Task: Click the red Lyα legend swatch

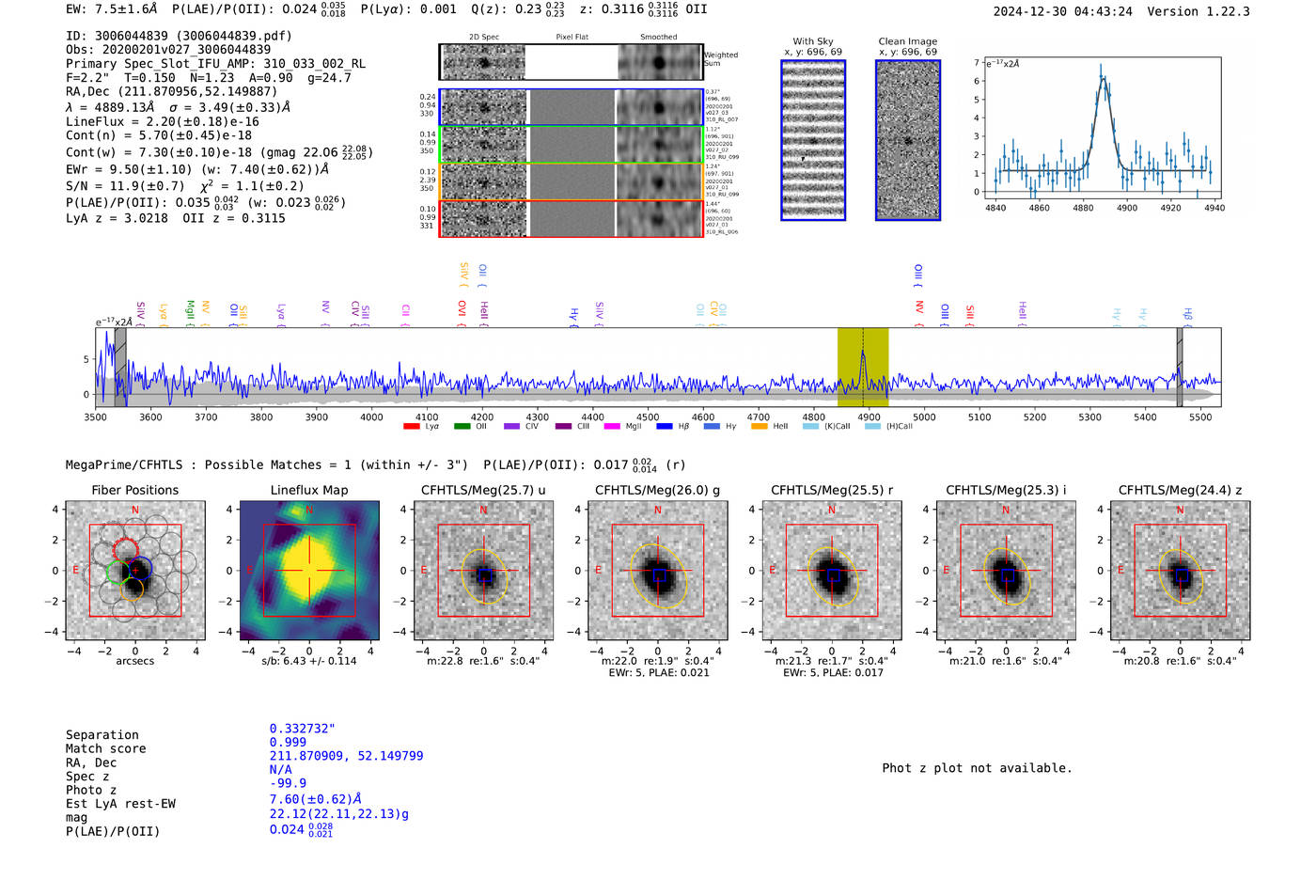Action: click(x=411, y=426)
